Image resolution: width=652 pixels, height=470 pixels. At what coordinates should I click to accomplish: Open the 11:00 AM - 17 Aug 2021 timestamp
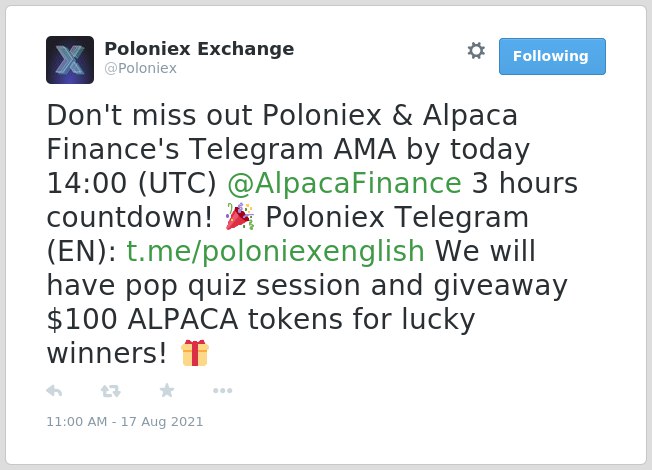click(x=125, y=422)
